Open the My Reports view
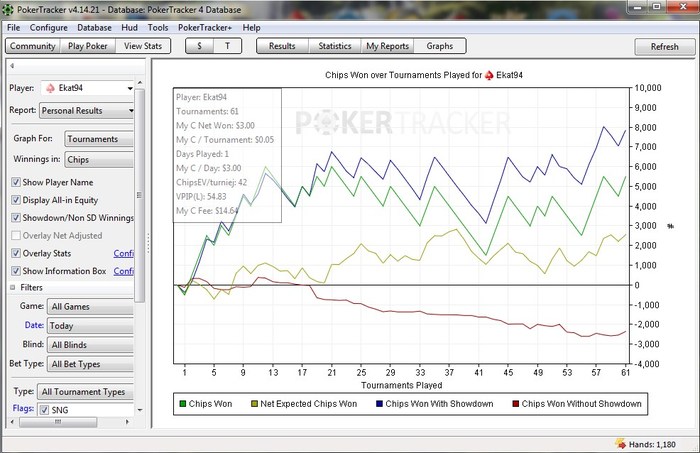700x453 pixels. [x=388, y=46]
